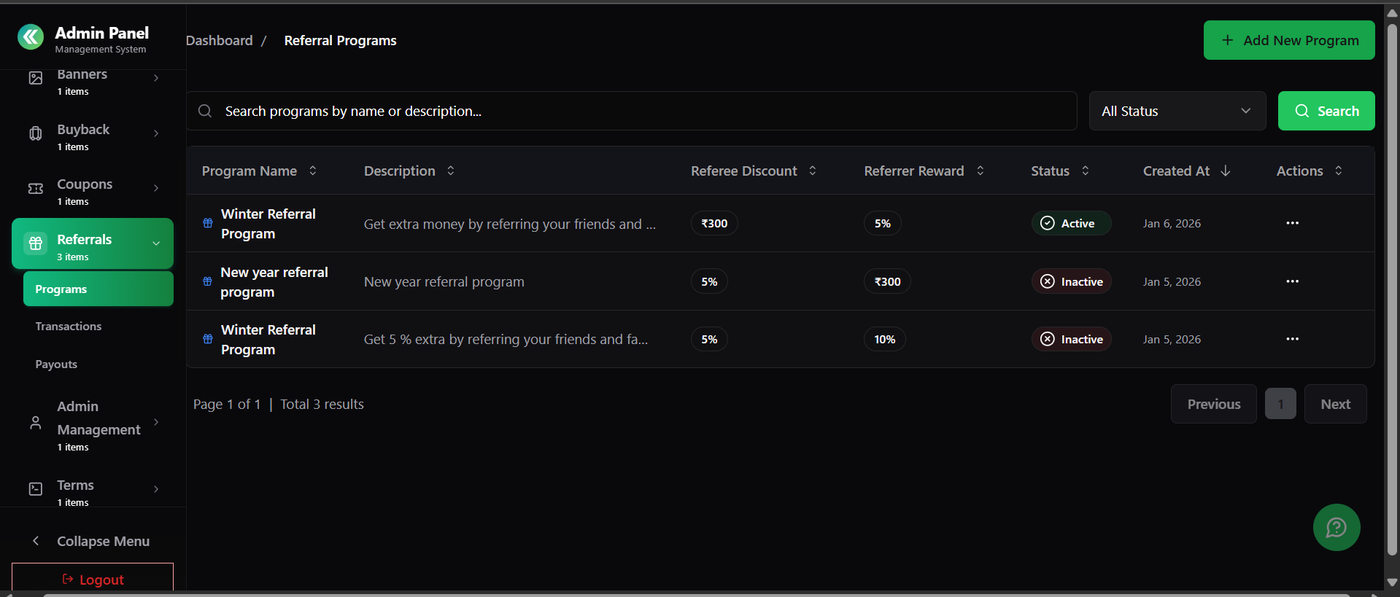Click the Coupons ticket icon
This screenshot has width=1400, height=597.
pos(36,188)
